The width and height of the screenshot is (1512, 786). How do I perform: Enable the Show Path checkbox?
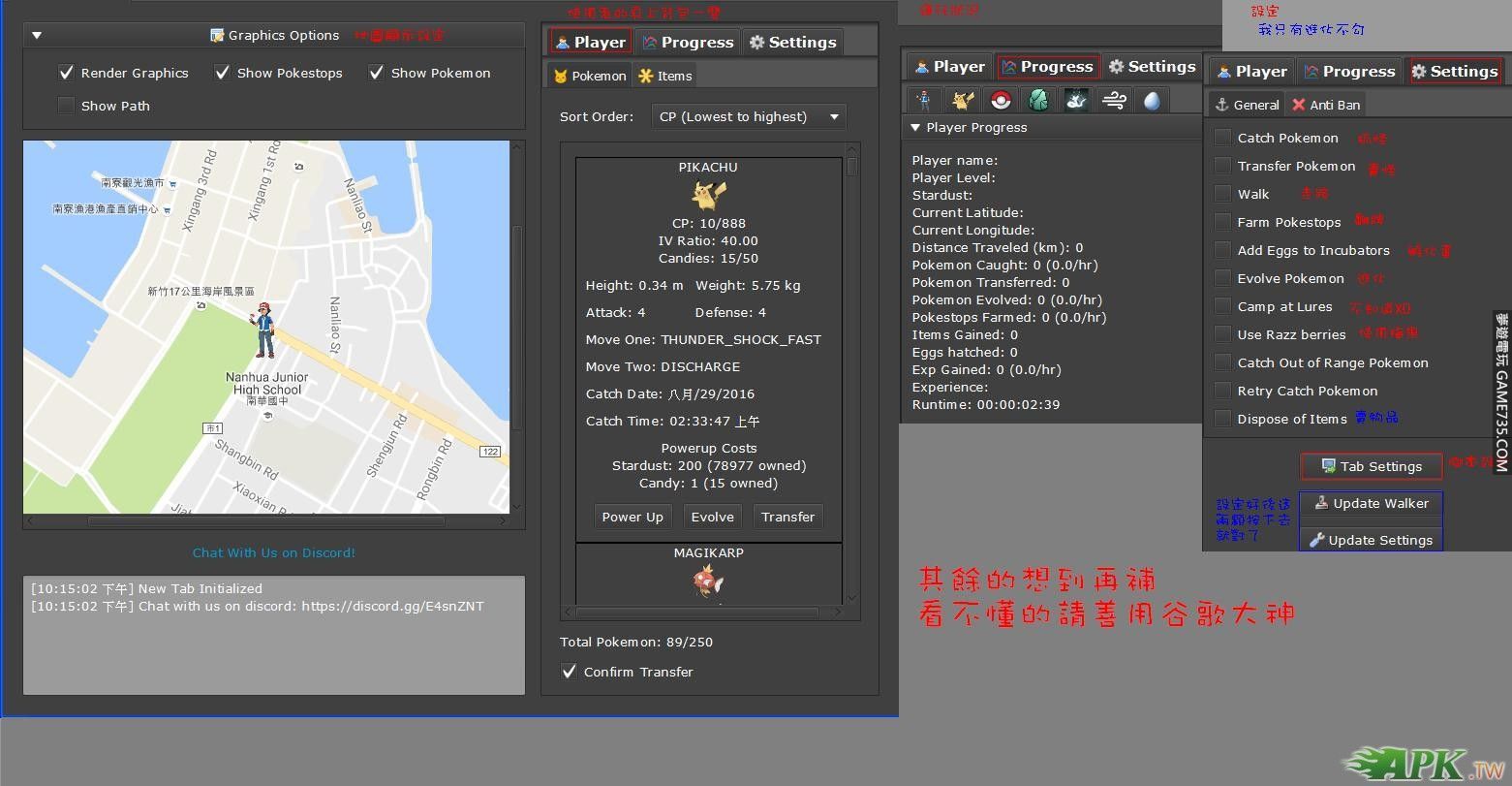(x=67, y=106)
